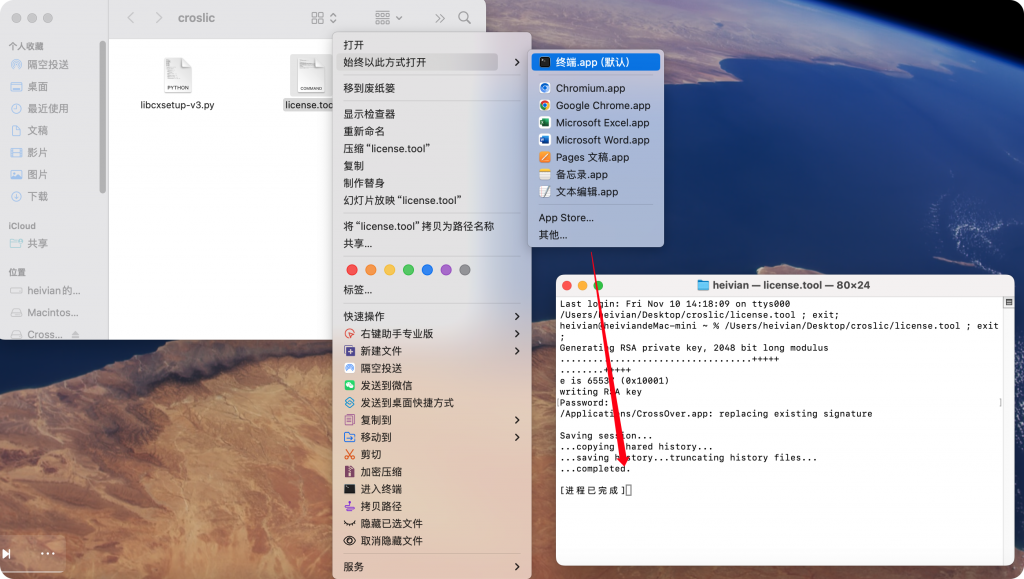
Task: Open license.tool with Chromium.app
Action: [x=591, y=88]
